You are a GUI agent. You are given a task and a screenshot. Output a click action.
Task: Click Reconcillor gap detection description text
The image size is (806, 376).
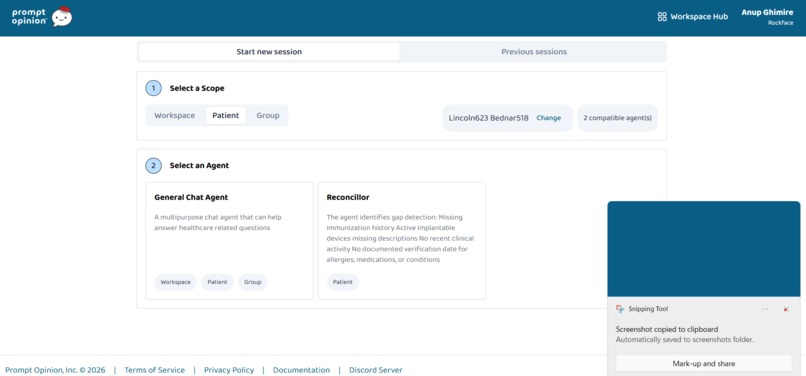click(400, 239)
